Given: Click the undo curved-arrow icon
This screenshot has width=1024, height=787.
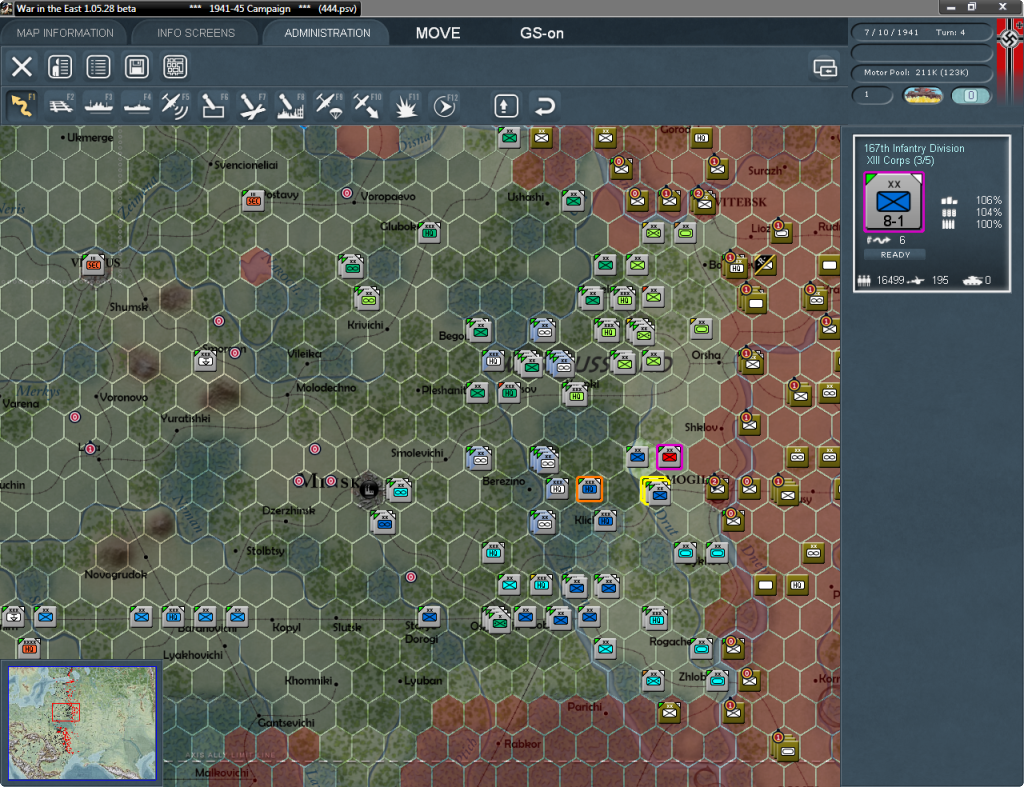Looking at the screenshot, I should click(x=544, y=105).
